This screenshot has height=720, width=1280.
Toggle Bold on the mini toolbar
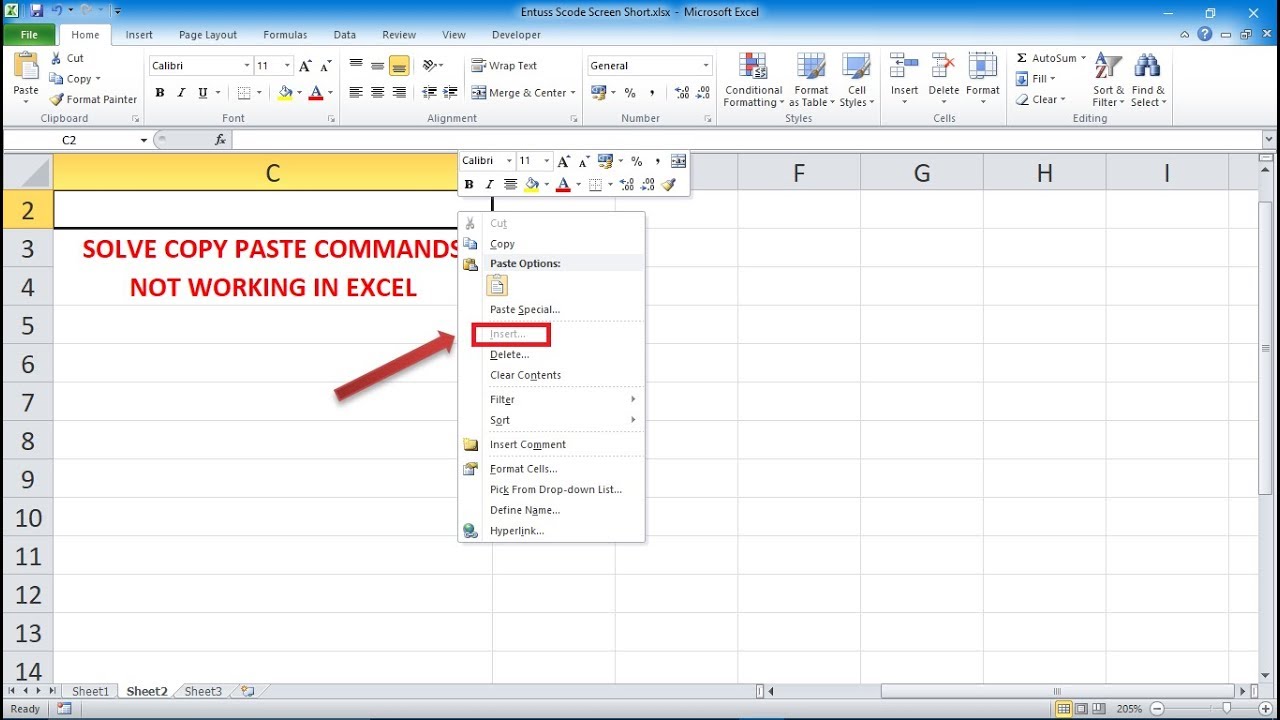tap(469, 184)
